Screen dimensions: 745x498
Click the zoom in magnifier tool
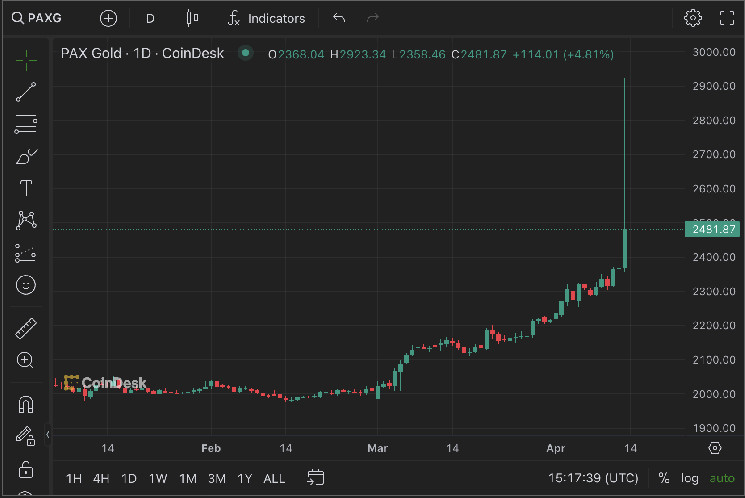click(26, 360)
